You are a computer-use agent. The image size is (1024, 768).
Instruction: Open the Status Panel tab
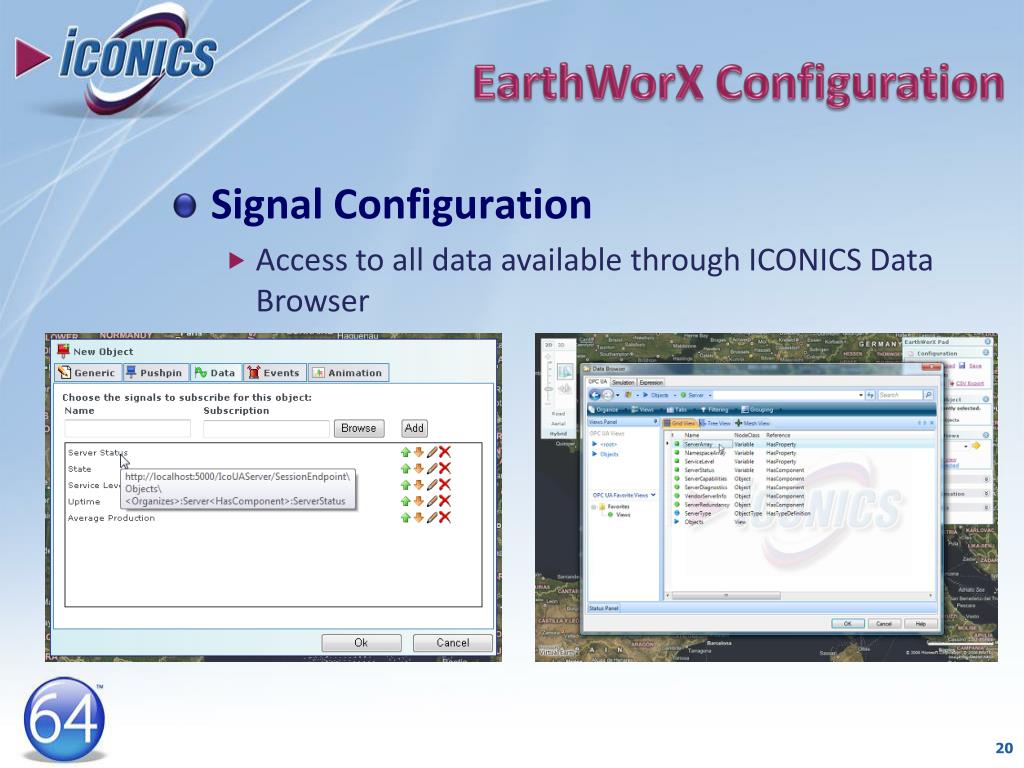[x=603, y=608]
